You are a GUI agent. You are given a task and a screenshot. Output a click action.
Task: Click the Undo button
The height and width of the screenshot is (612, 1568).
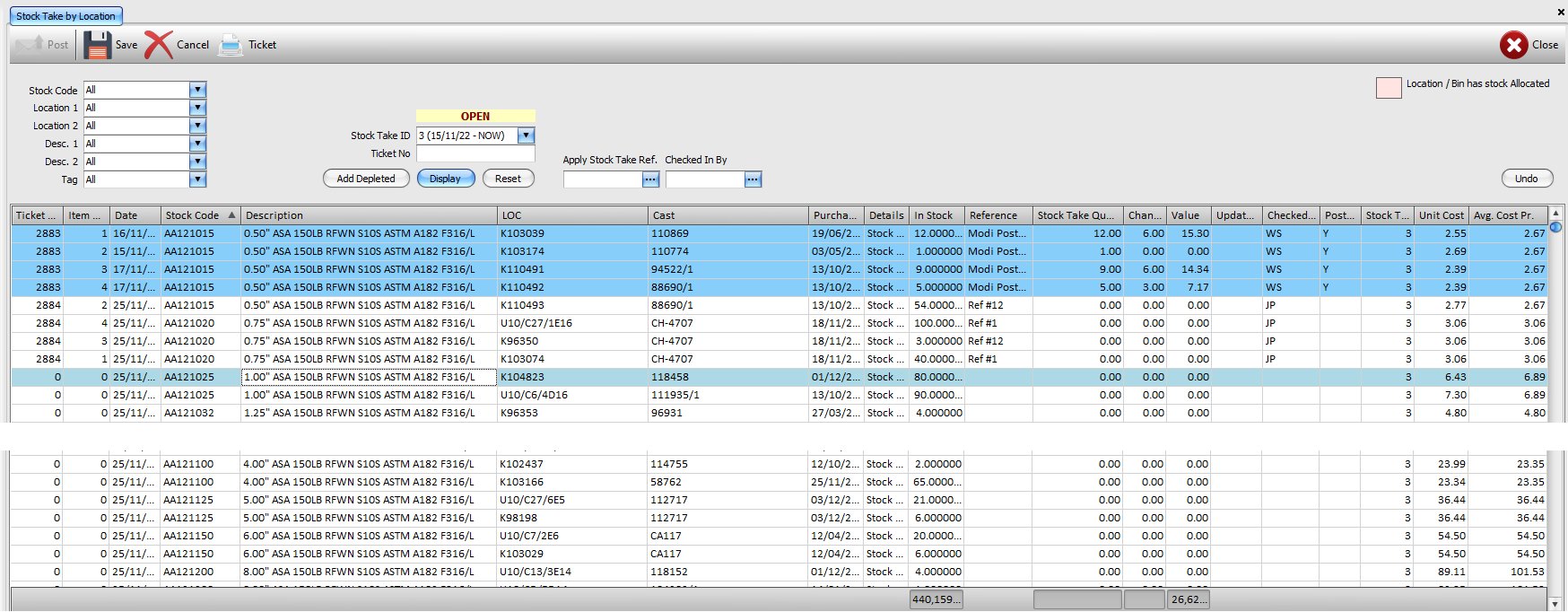coord(1526,179)
